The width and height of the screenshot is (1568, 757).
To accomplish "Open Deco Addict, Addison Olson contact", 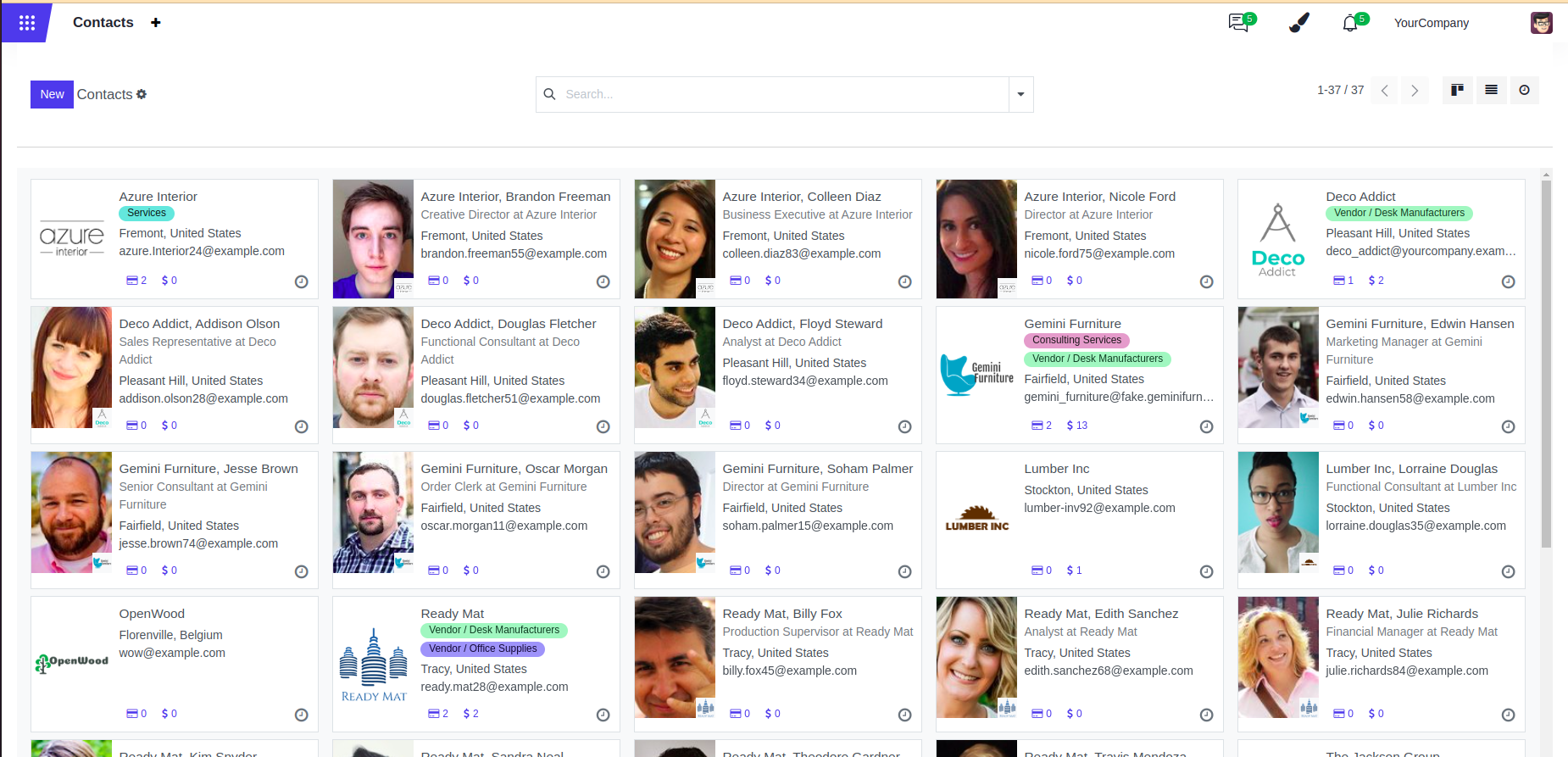I will point(175,376).
